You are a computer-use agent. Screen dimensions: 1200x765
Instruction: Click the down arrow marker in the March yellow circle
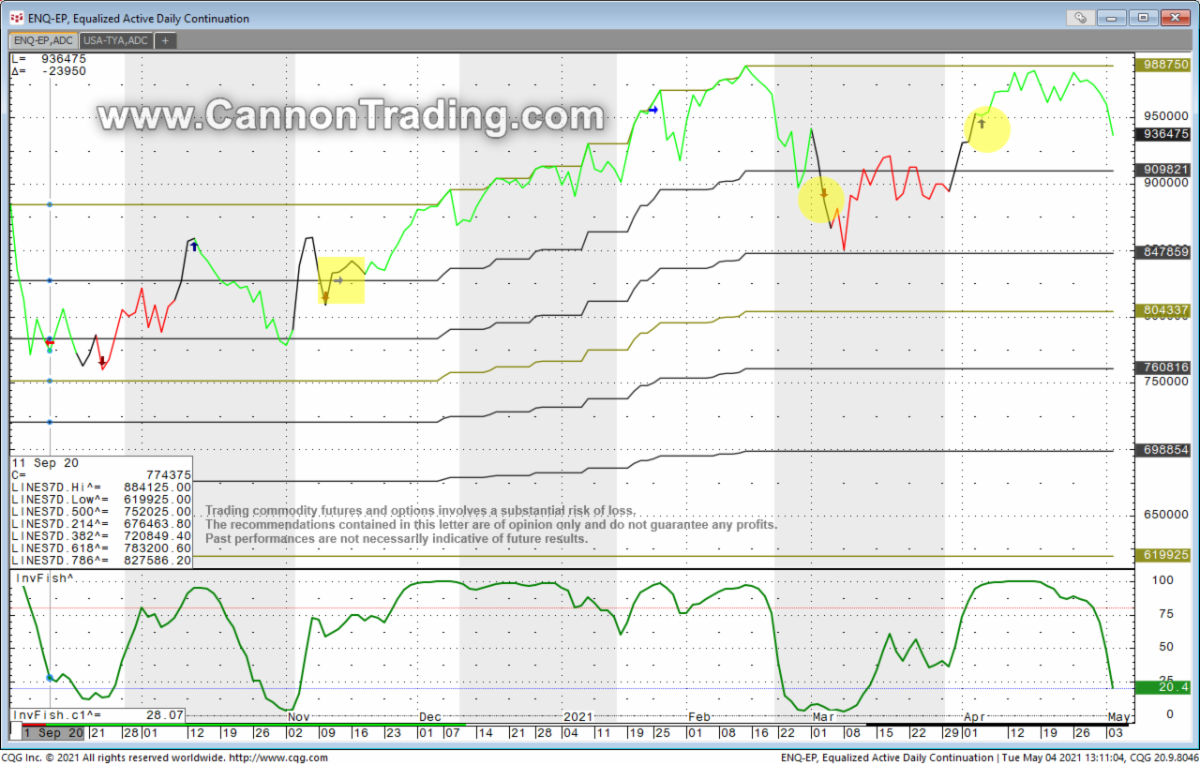[824, 193]
